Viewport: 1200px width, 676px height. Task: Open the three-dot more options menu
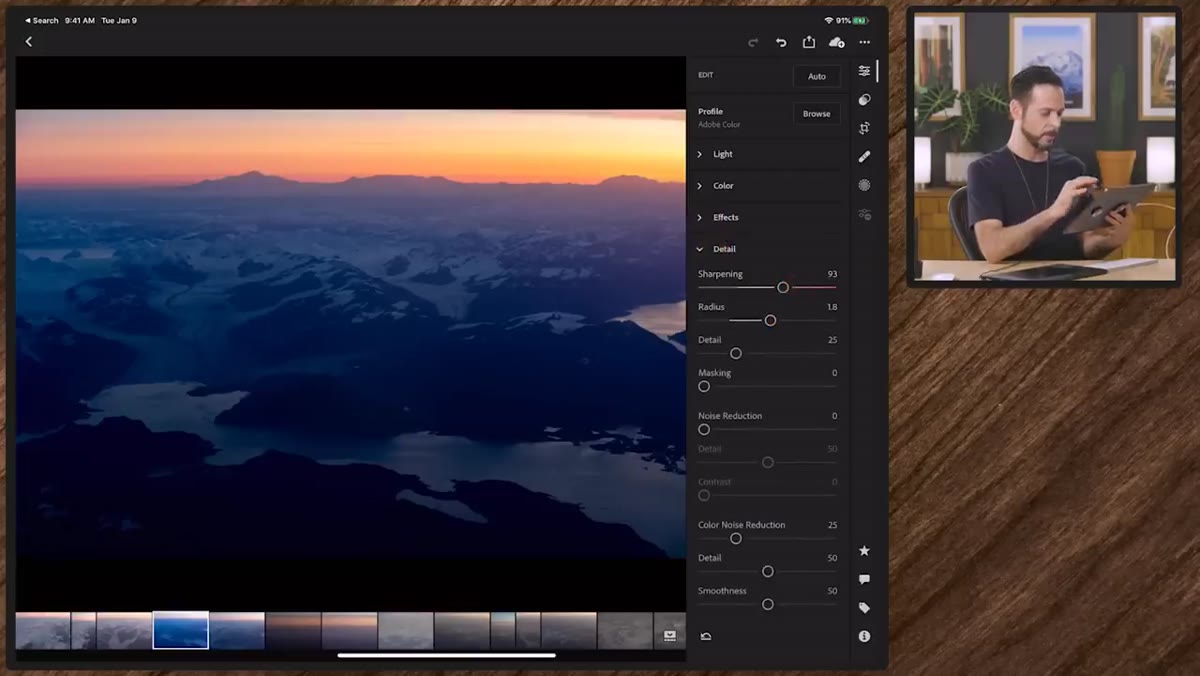coord(865,42)
